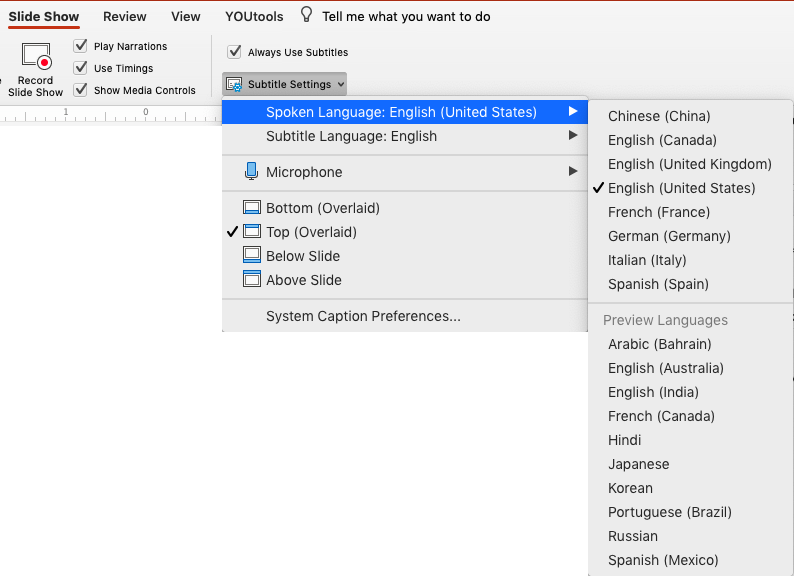This screenshot has width=794, height=576.
Task: Click the Microphone icon in menu
Action: pos(251,172)
